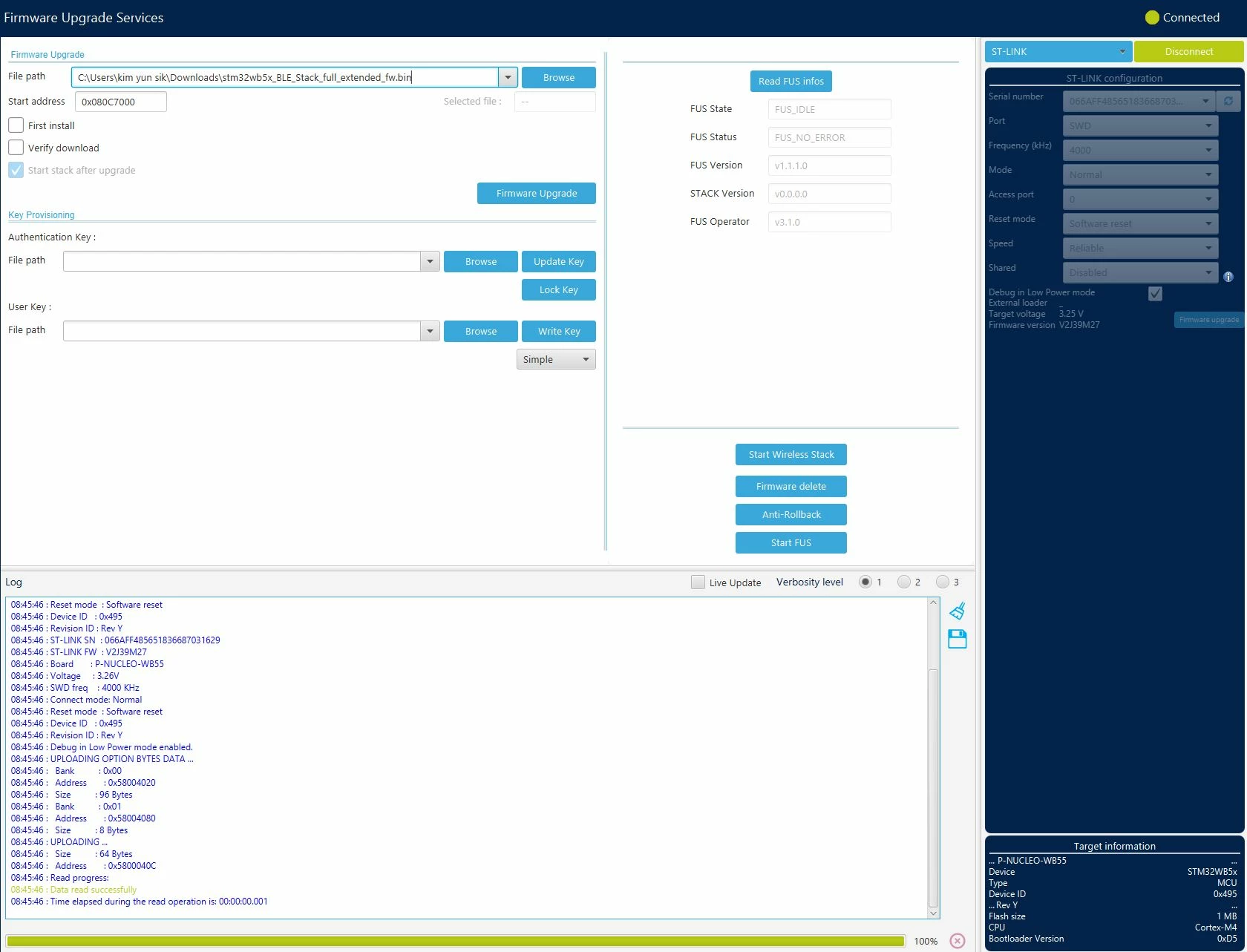The image size is (1247, 952).
Task: Click the cancel progress icon beside 100%
Action: [x=958, y=941]
